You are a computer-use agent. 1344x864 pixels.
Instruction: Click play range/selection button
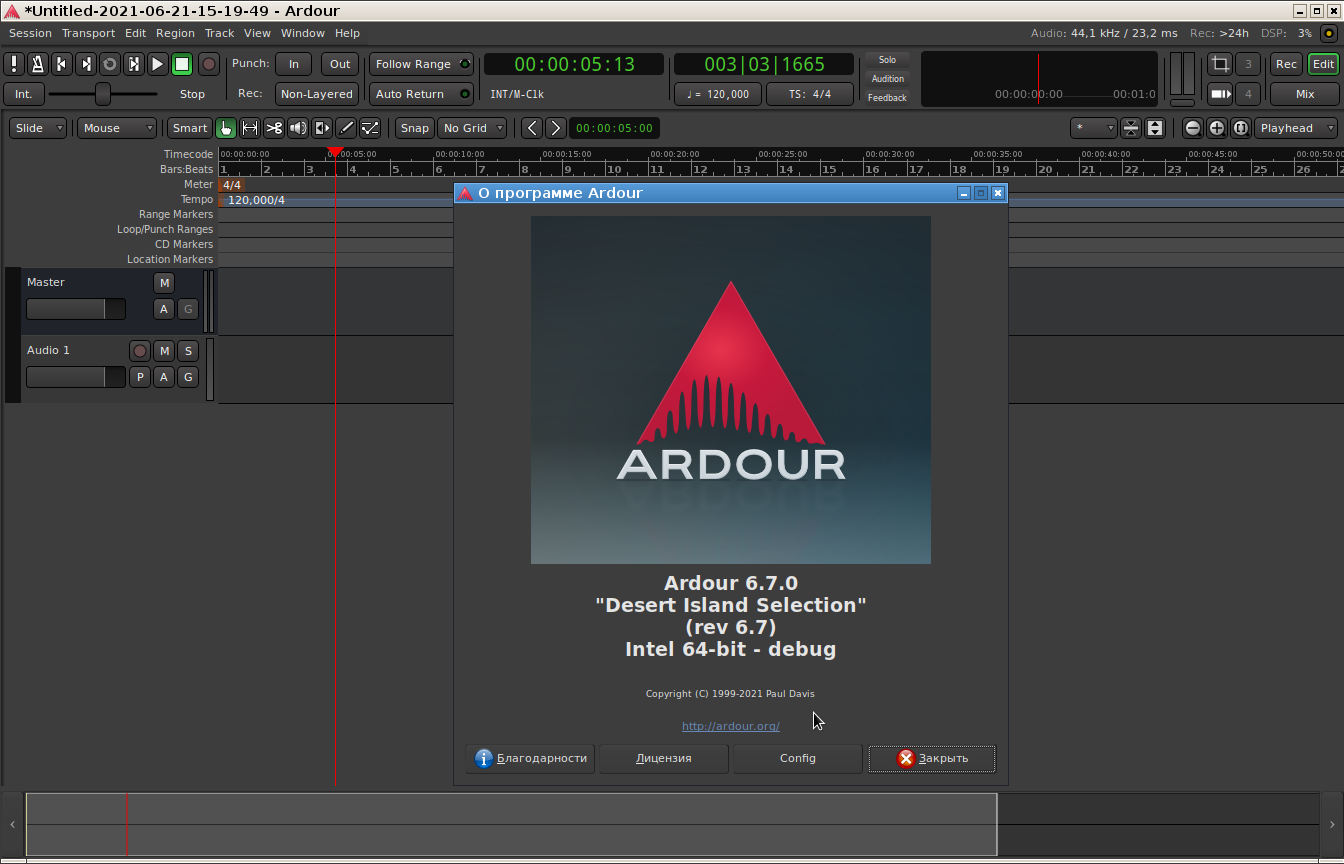(134, 64)
